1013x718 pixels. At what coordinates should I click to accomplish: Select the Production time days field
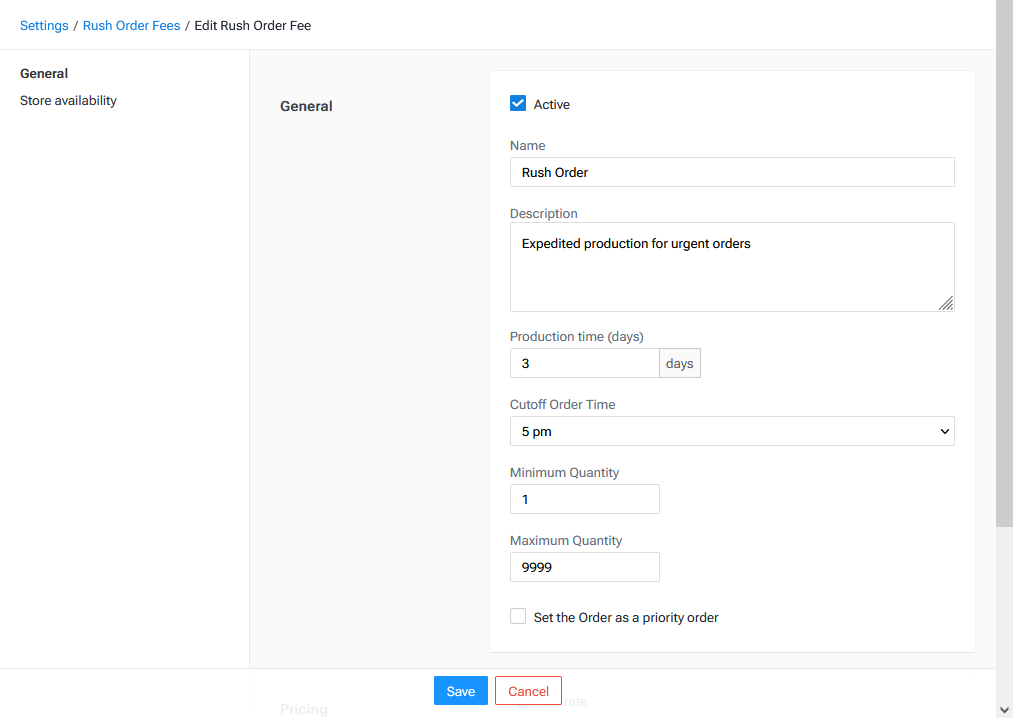tap(584, 362)
